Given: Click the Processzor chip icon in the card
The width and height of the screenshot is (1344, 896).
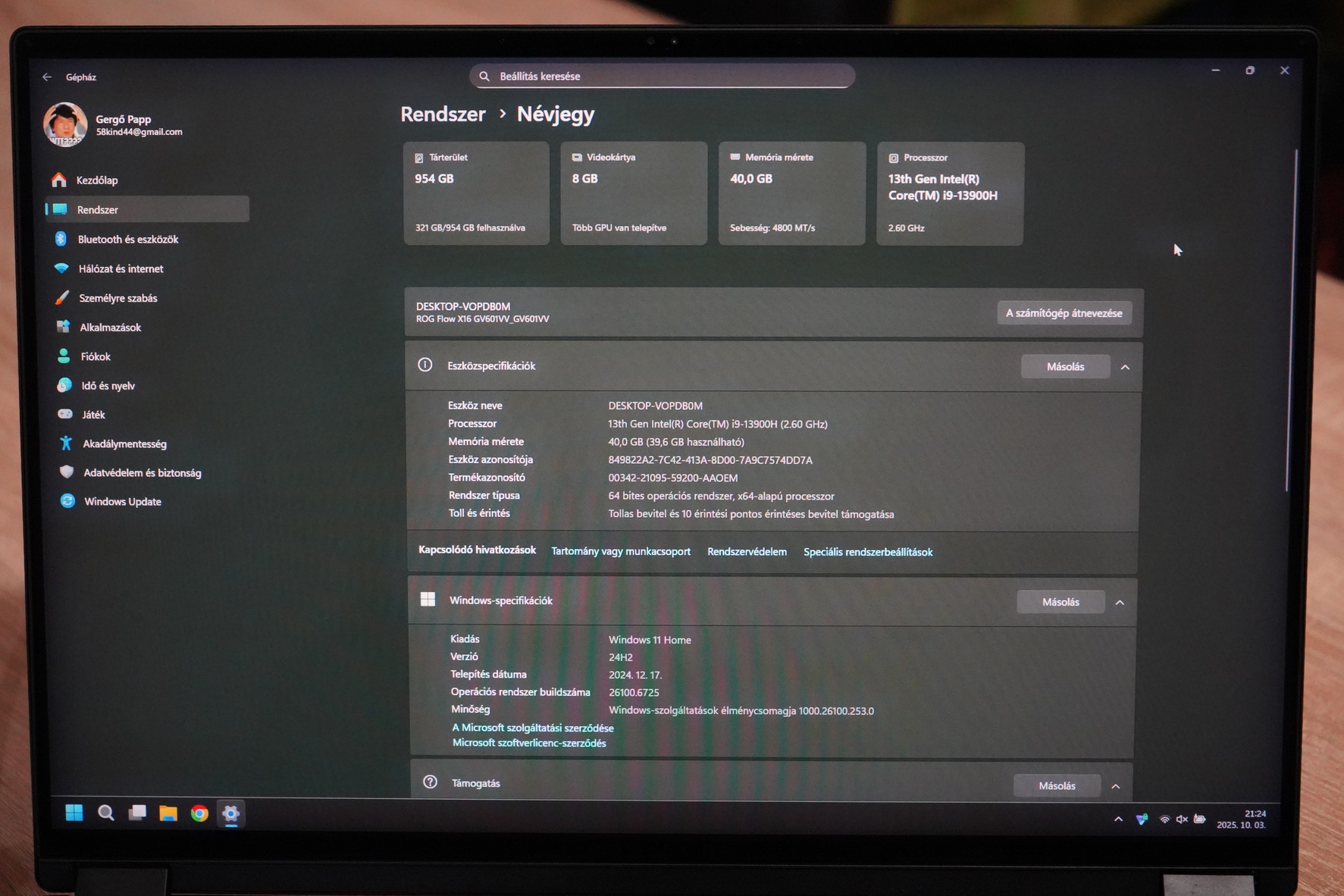Looking at the screenshot, I should pyautogui.click(x=894, y=158).
